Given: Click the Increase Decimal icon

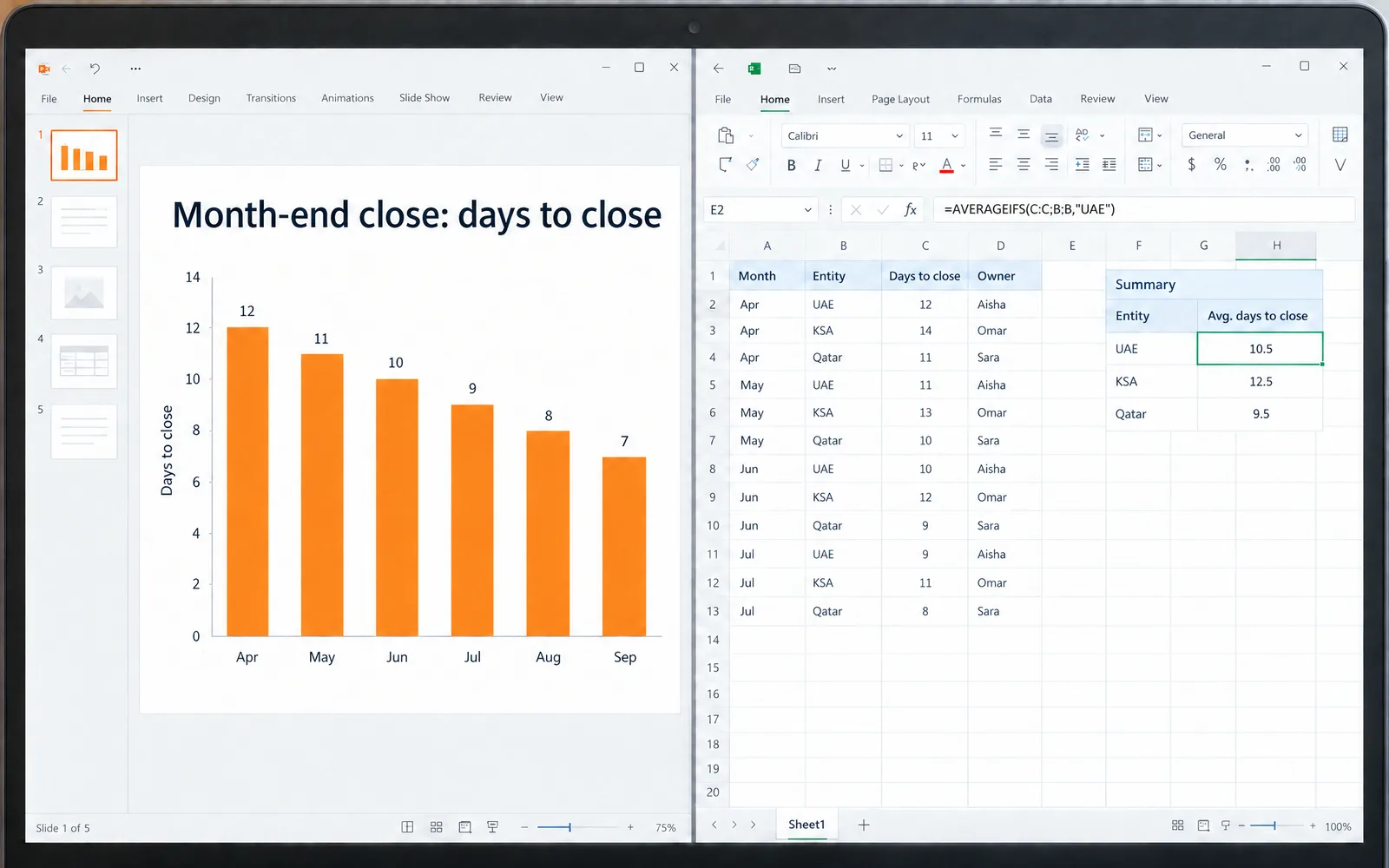Looking at the screenshot, I should [x=1274, y=164].
